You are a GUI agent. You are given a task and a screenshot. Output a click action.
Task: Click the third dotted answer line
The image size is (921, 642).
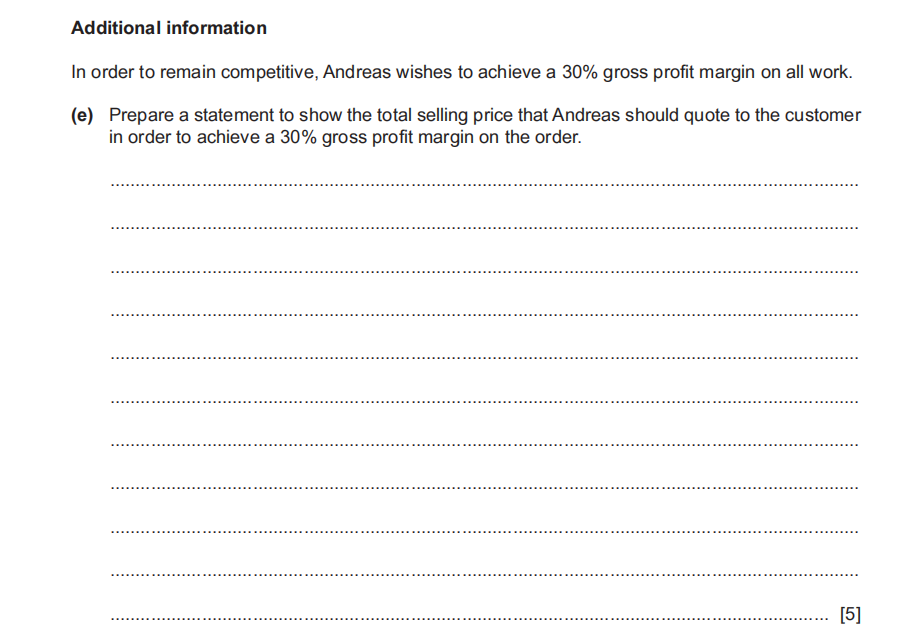[x=484, y=271]
